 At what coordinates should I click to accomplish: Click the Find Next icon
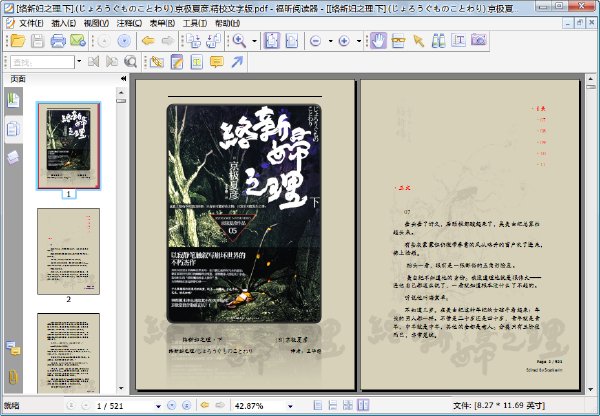pyautogui.click(x=112, y=61)
